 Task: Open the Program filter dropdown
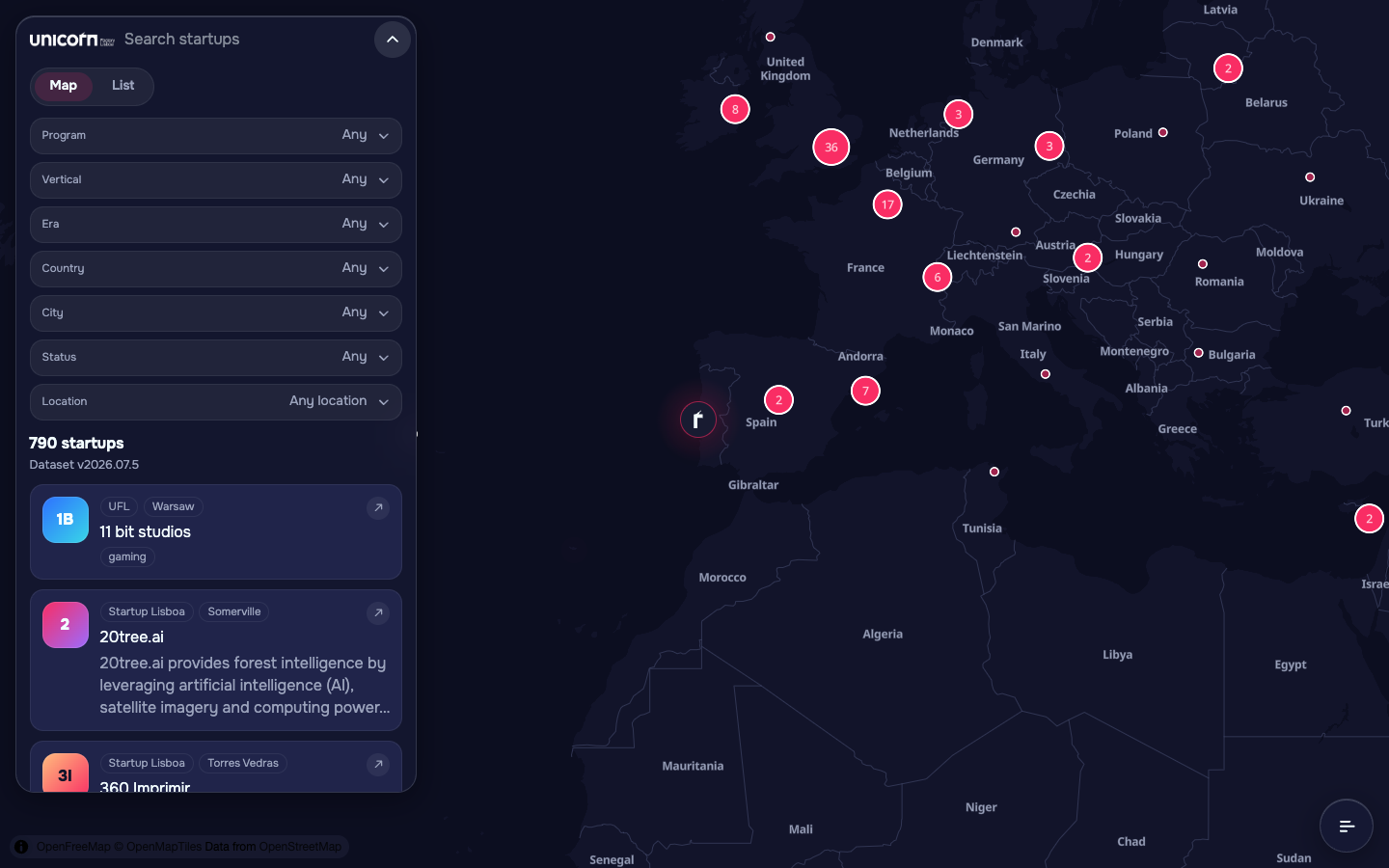pyautogui.click(x=216, y=136)
